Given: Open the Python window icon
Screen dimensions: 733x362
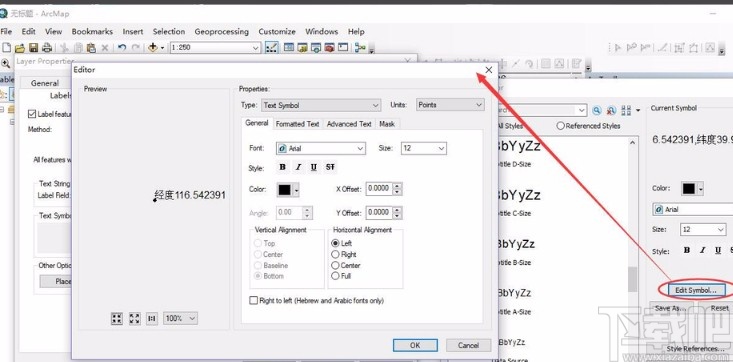Looking at the screenshot, I should 343,48.
